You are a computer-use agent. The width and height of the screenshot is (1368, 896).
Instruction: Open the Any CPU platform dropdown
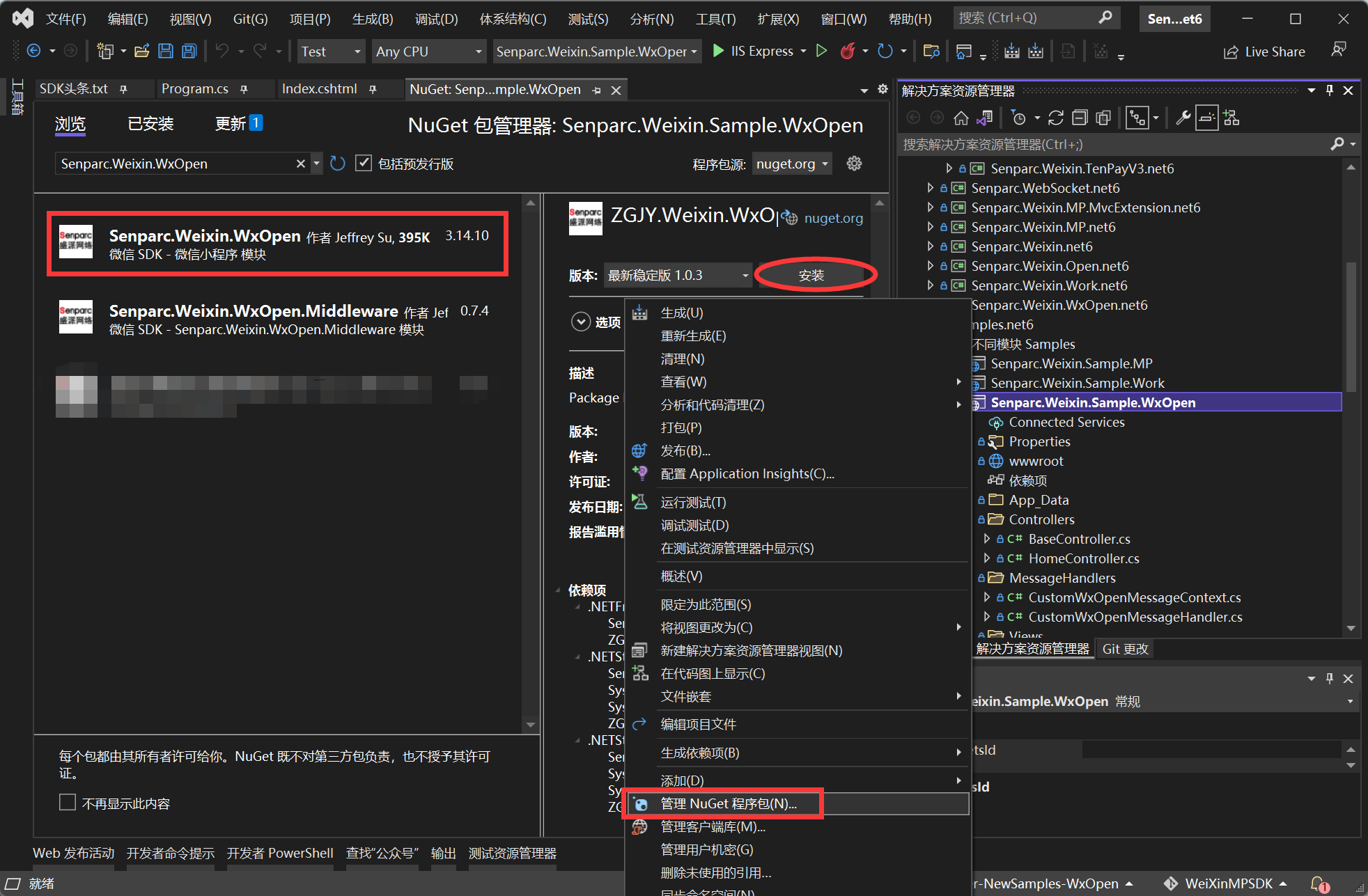pyautogui.click(x=478, y=51)
